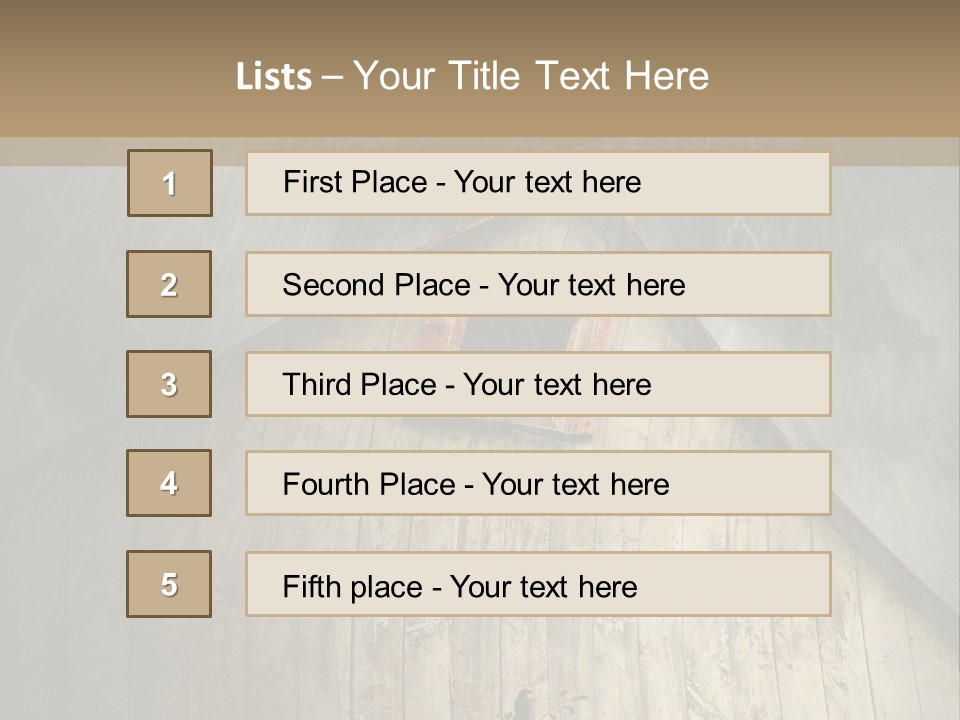Click "Your text here" after Third Place
Image resolution: width=960 pixels, height=720 pixels.
[557, 385]
